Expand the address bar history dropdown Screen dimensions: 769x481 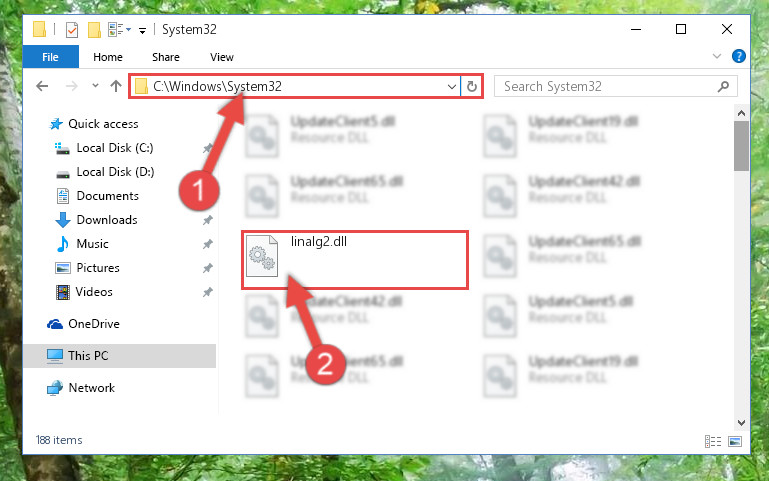[452, 87]
